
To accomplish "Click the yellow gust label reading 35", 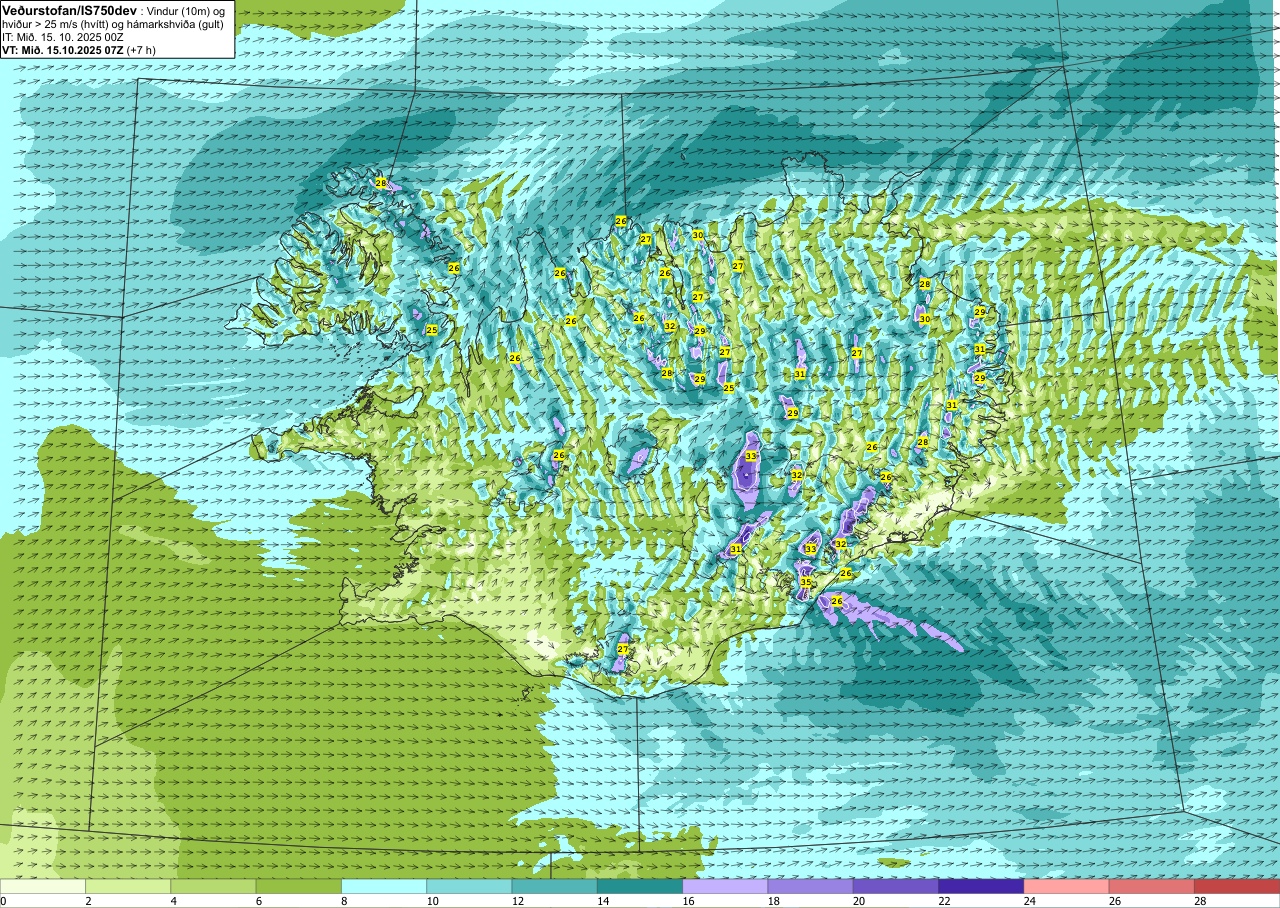I will (806, 582).
